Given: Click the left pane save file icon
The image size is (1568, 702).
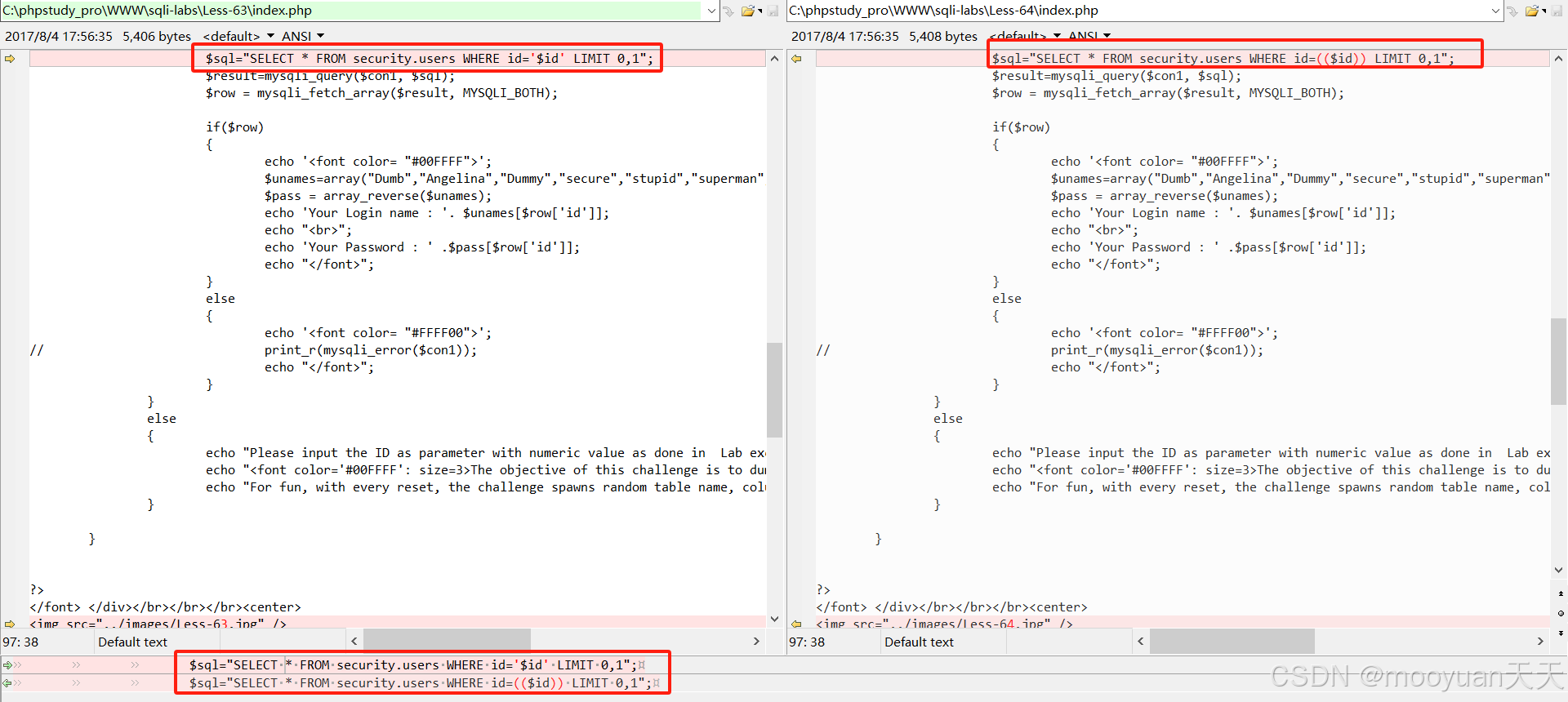Looking at the screenshot, I should coord(773,11).
